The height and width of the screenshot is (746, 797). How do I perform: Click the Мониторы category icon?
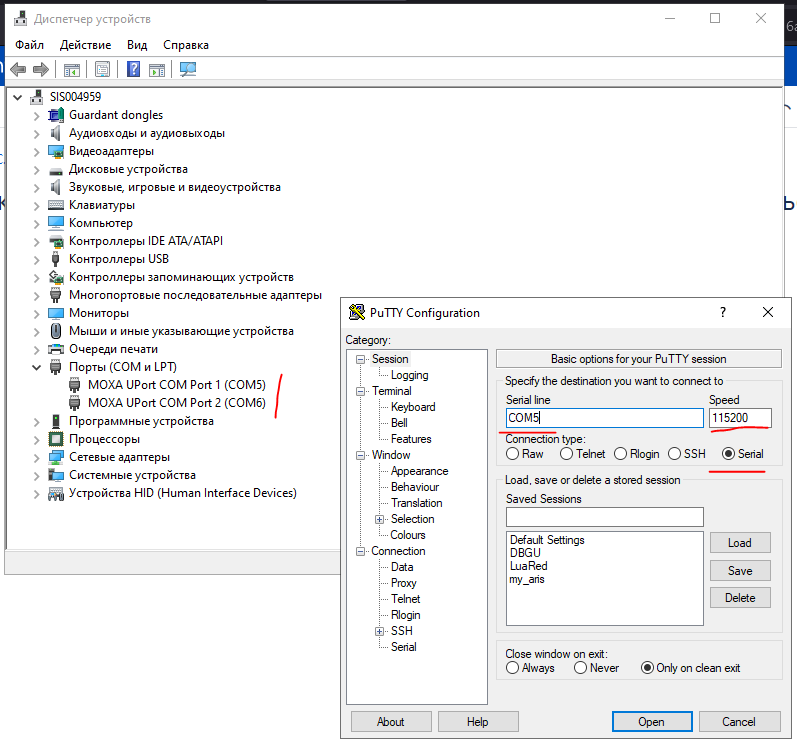55,313
